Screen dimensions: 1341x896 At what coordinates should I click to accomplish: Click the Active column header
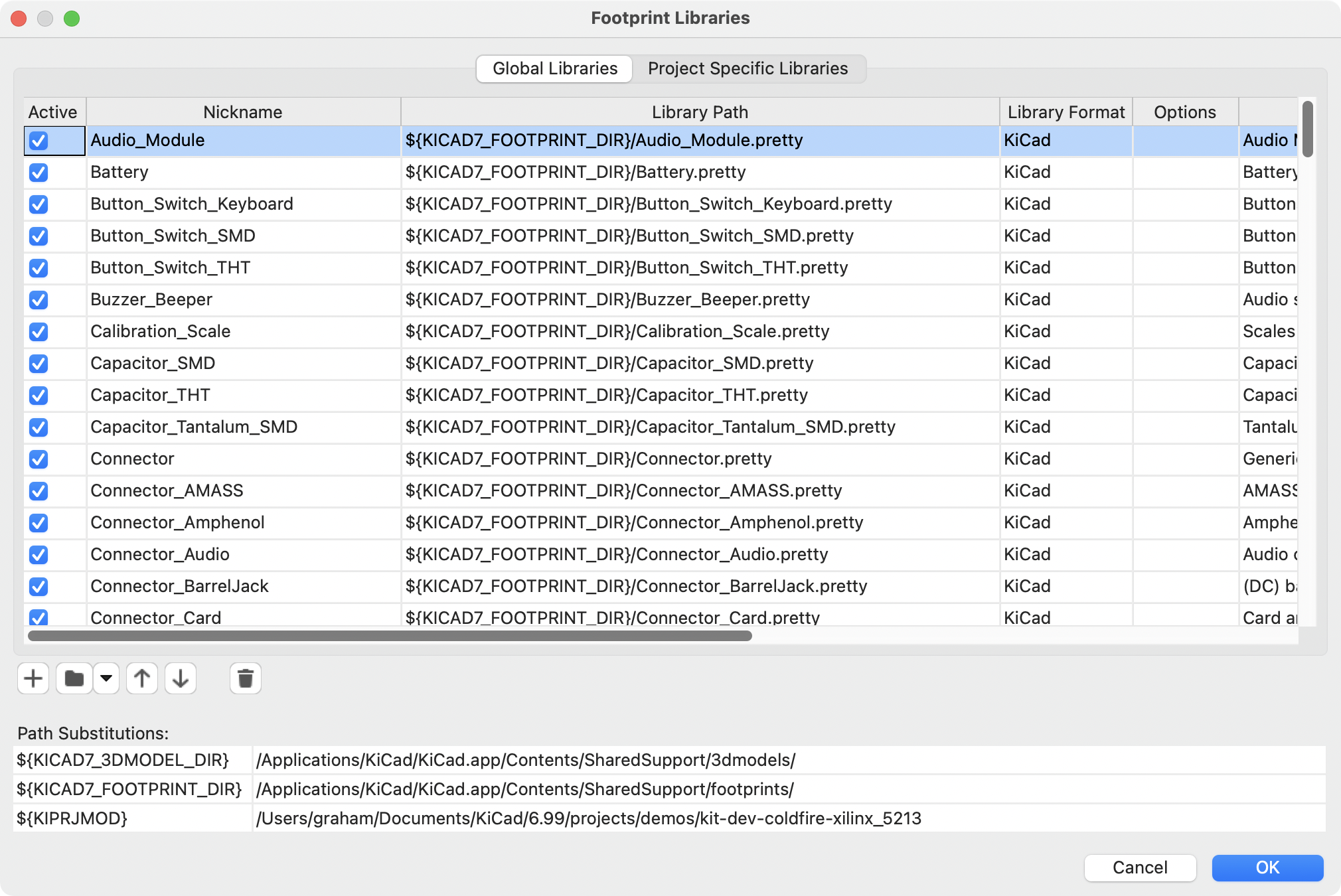(x=54, y=112)
